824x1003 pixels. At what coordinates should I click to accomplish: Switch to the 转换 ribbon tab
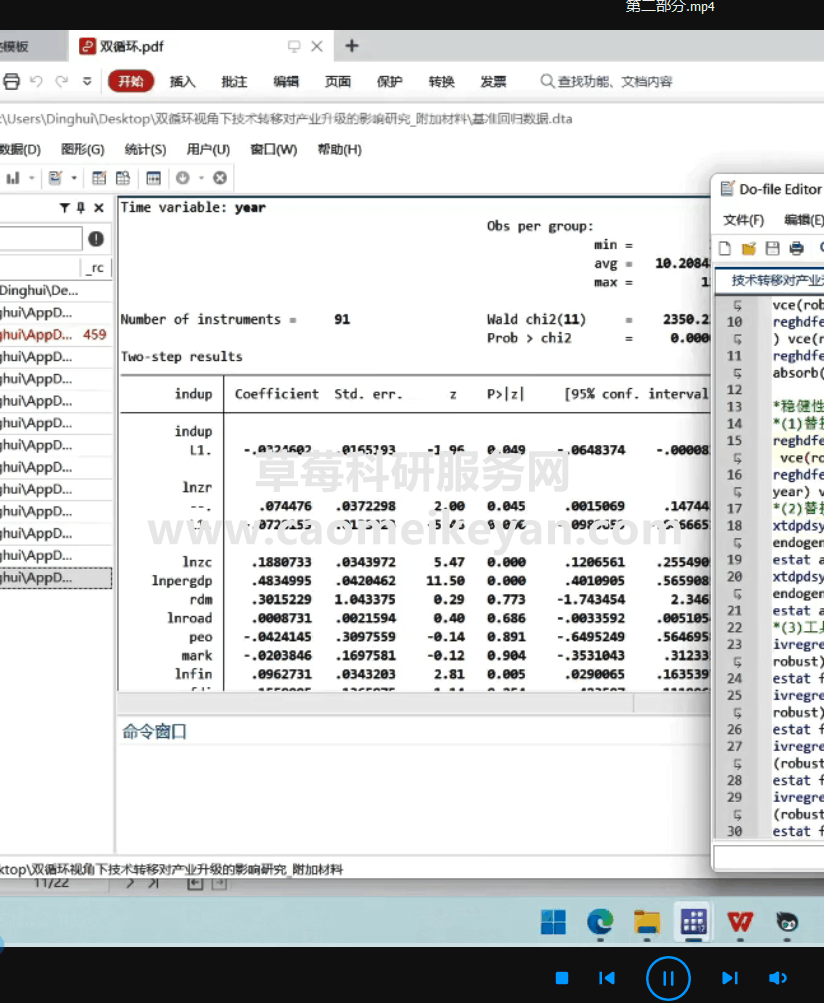[x=441, y=81]
